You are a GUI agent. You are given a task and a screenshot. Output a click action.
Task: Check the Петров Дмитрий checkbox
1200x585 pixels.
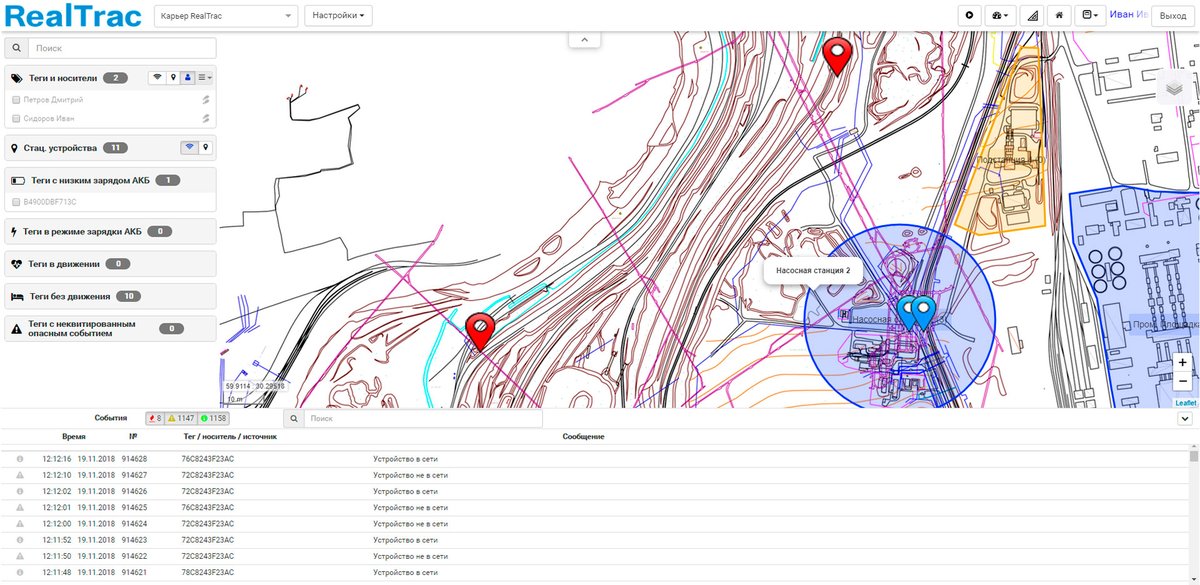[15, 100]
